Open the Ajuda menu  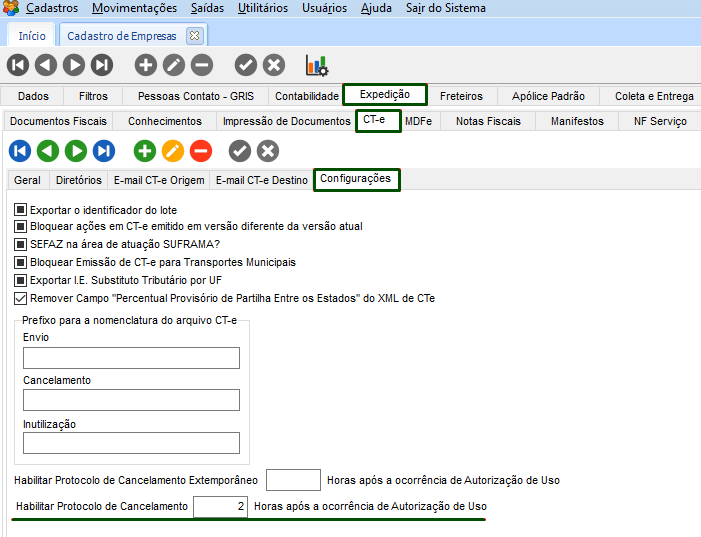(x=376, y=8)
